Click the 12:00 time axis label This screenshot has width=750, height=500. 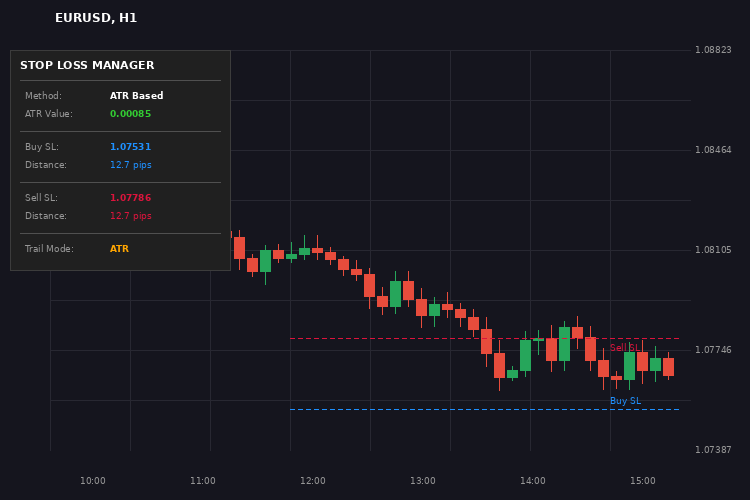point(313,481)
